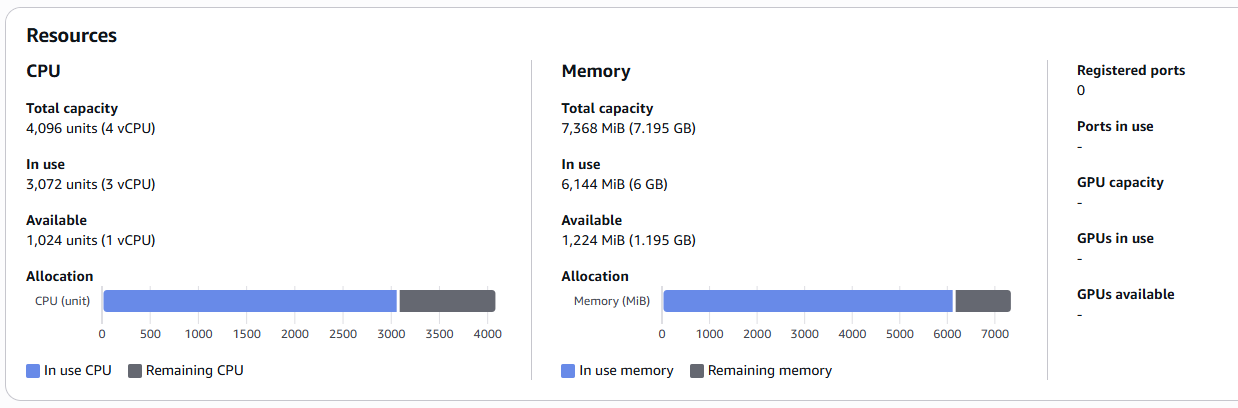
Task: Click the blue in-use segment of CPU bar
Action: pyautogui.click(x=250, y=301)
